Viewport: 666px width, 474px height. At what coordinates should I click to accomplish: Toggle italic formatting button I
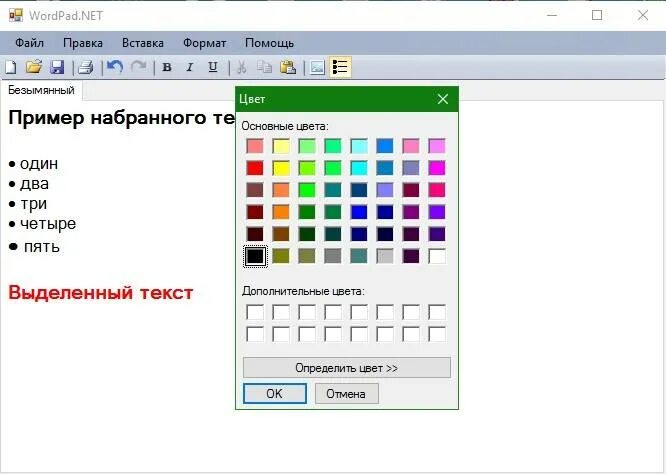pos(190,67)
